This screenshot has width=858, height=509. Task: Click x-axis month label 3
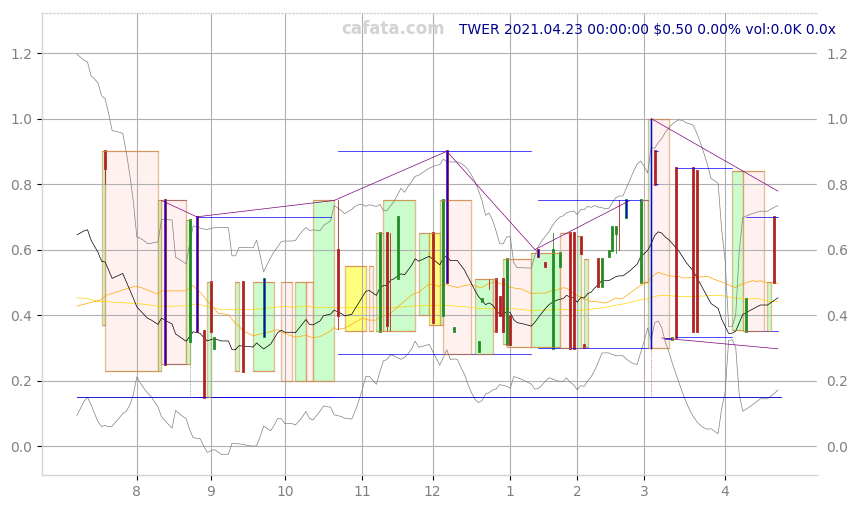[644, 491]
